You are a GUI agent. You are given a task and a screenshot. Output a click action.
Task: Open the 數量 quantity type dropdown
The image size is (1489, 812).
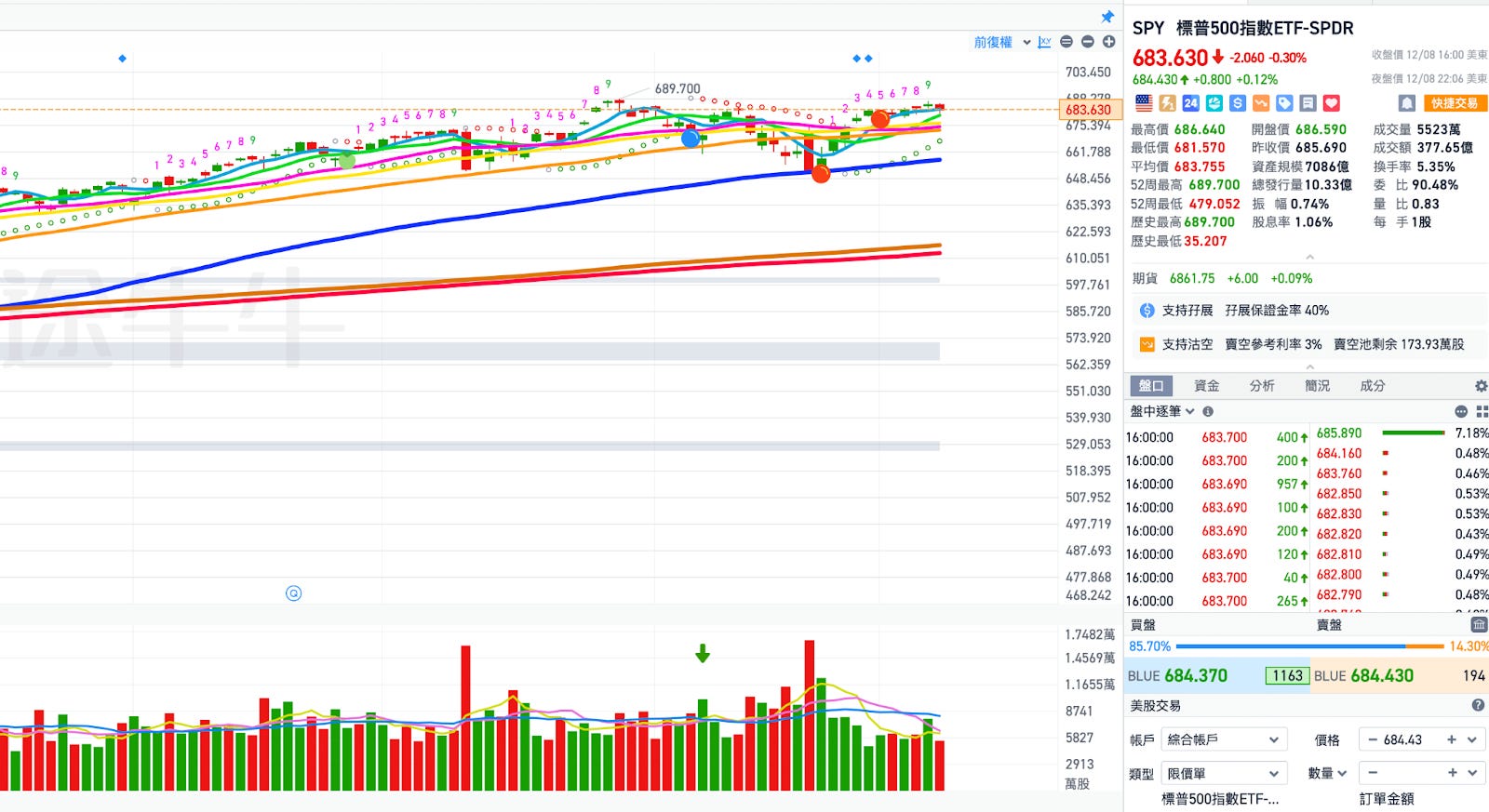coord(1328,774)
